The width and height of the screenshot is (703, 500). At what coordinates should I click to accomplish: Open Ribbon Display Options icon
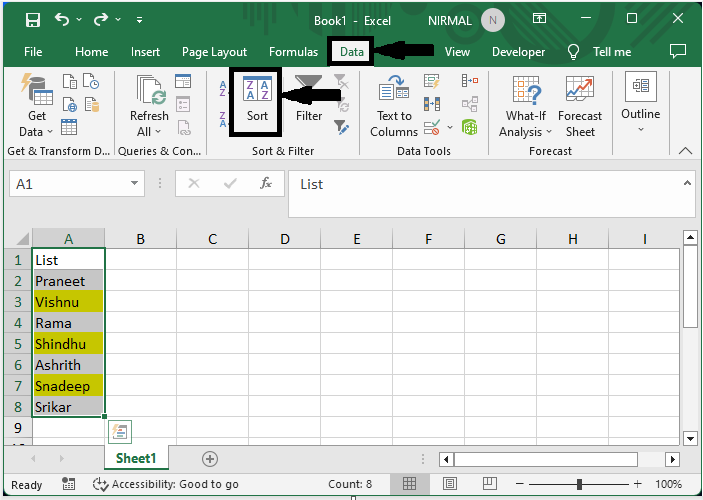(x=539, y=18)
